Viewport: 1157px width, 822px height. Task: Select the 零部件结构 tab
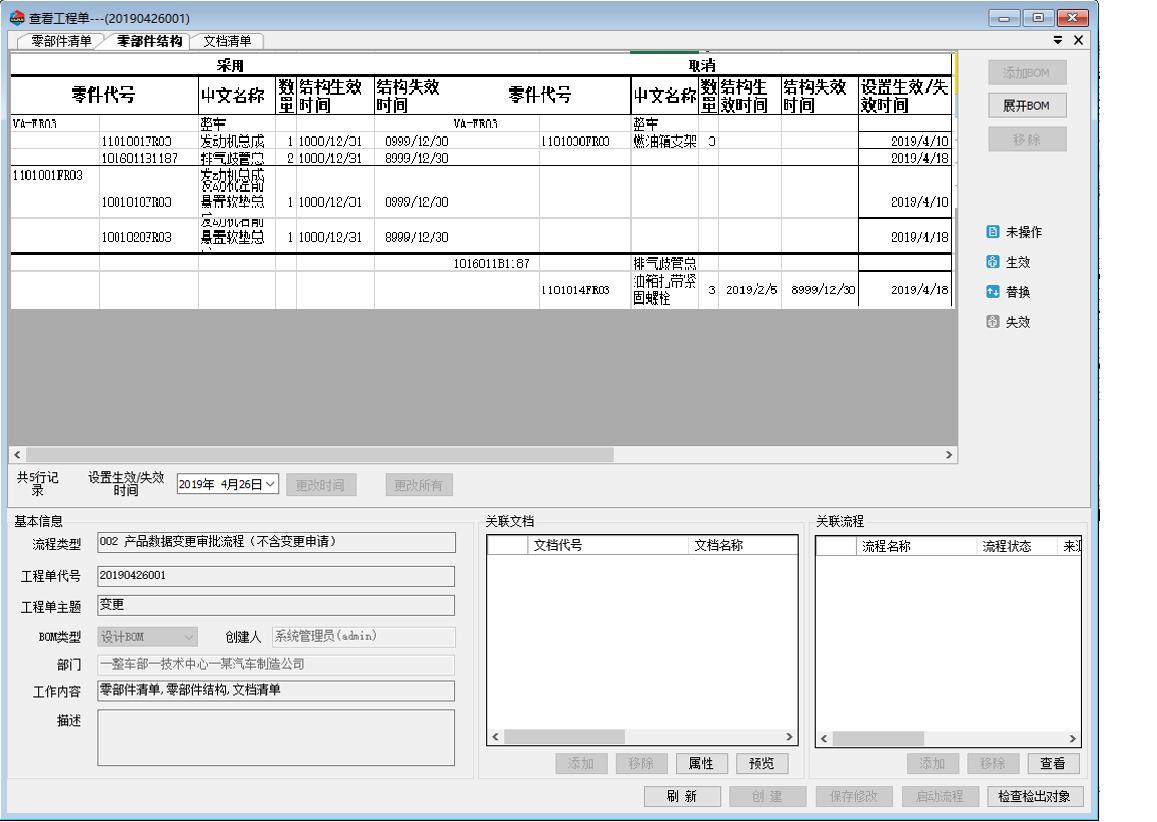point(149,41)
